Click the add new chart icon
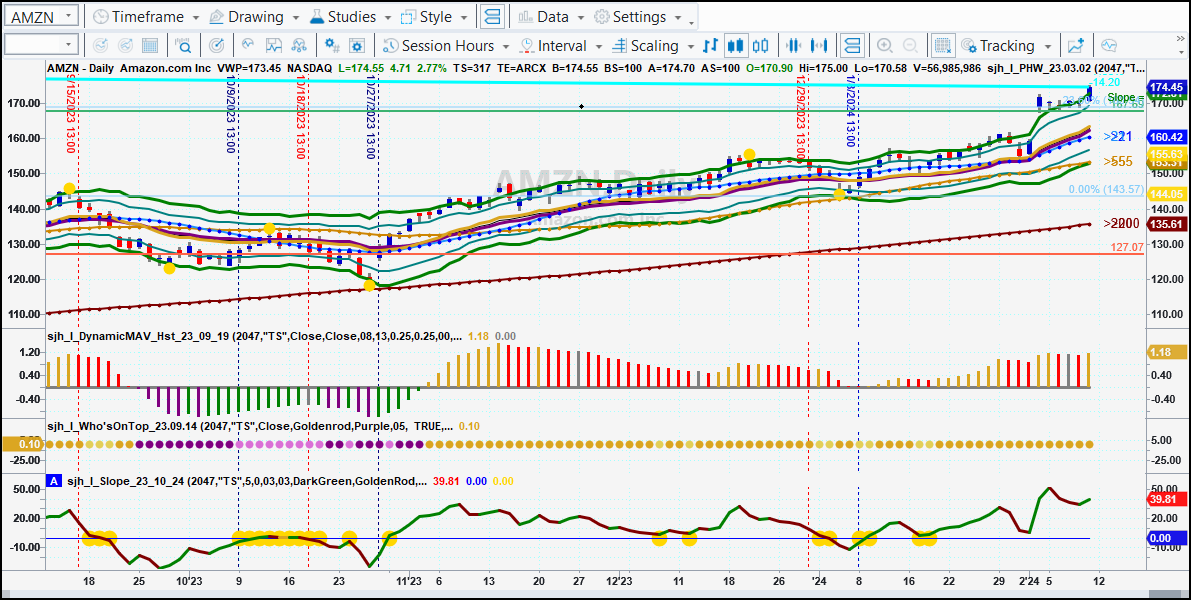This screenshot has width=1191, height=600. [1076, 46]
